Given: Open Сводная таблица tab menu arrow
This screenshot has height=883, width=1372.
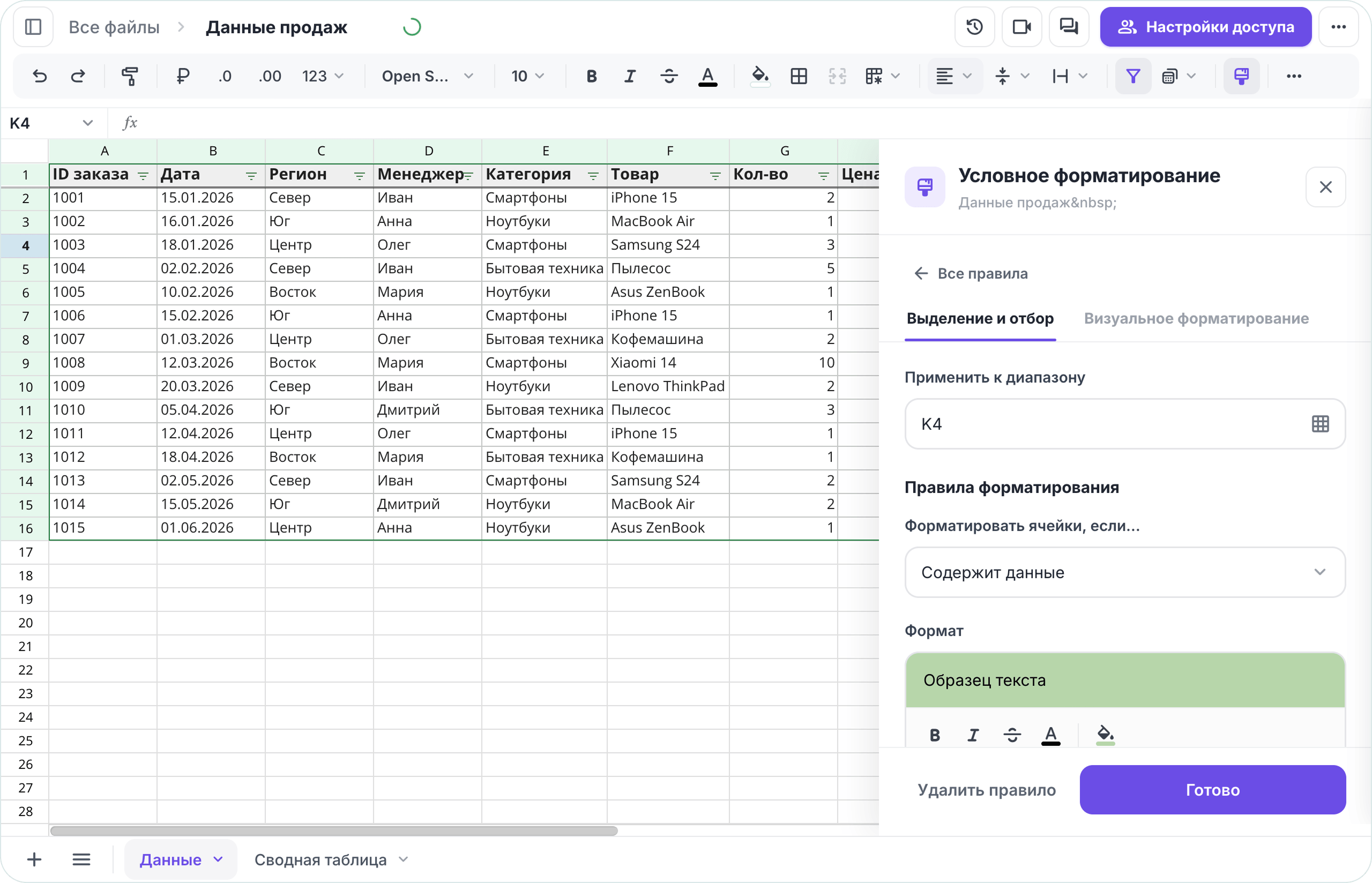Looking at the screenshot, I should pyautogui.click(x=403, y=859).
